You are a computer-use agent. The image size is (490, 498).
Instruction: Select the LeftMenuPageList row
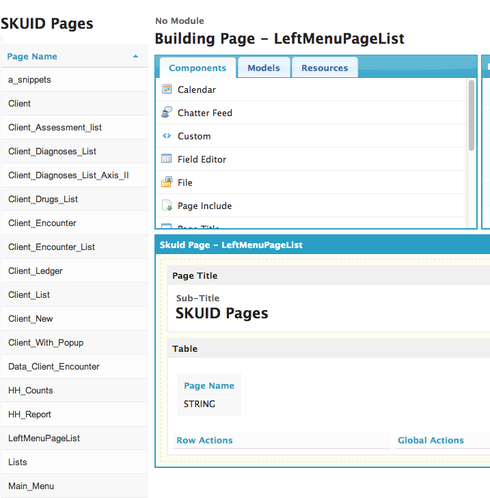(x=74, y=438)
